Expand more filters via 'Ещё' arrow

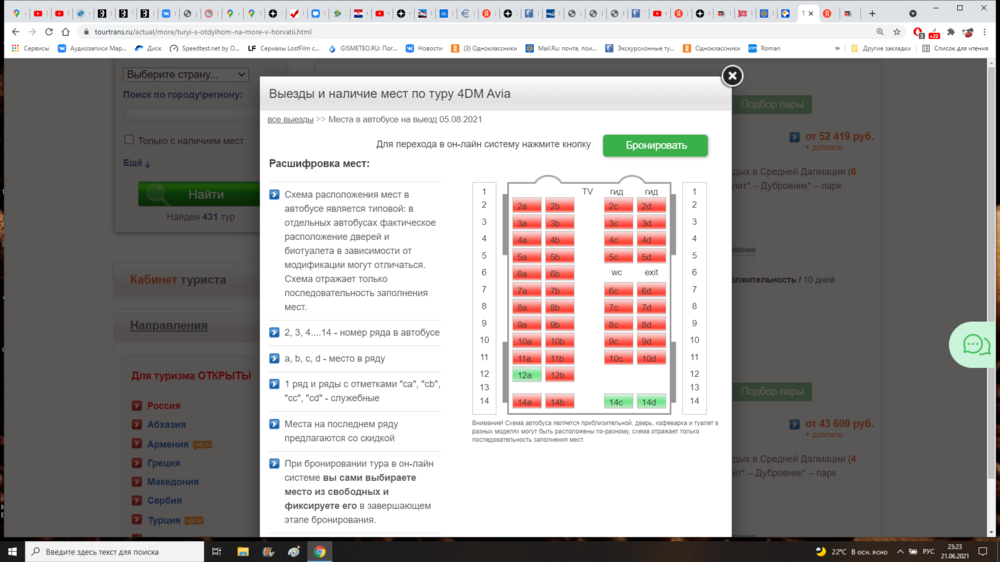click(x=137, y=163)
